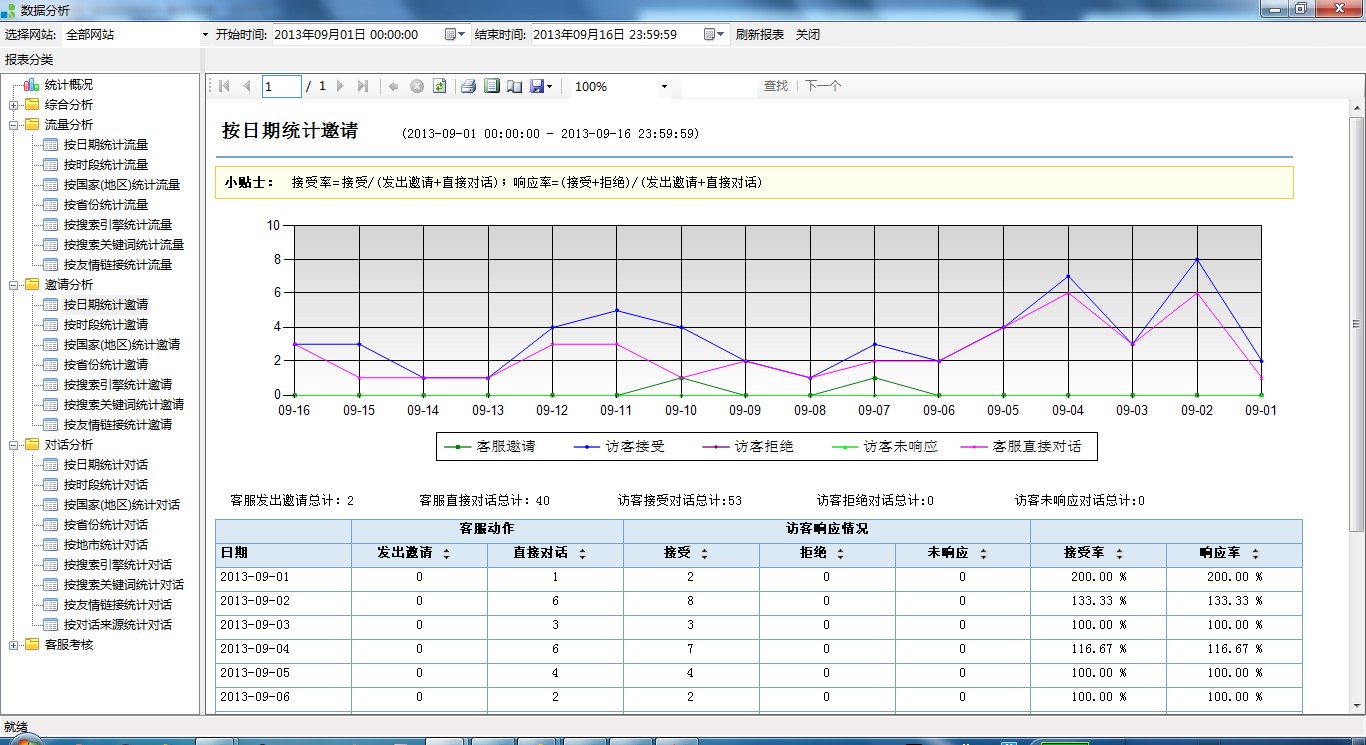Viewport: 1366px width, 745px height.
Task: Sort table by 响应率 column
Action: (x=1254, y=553)
